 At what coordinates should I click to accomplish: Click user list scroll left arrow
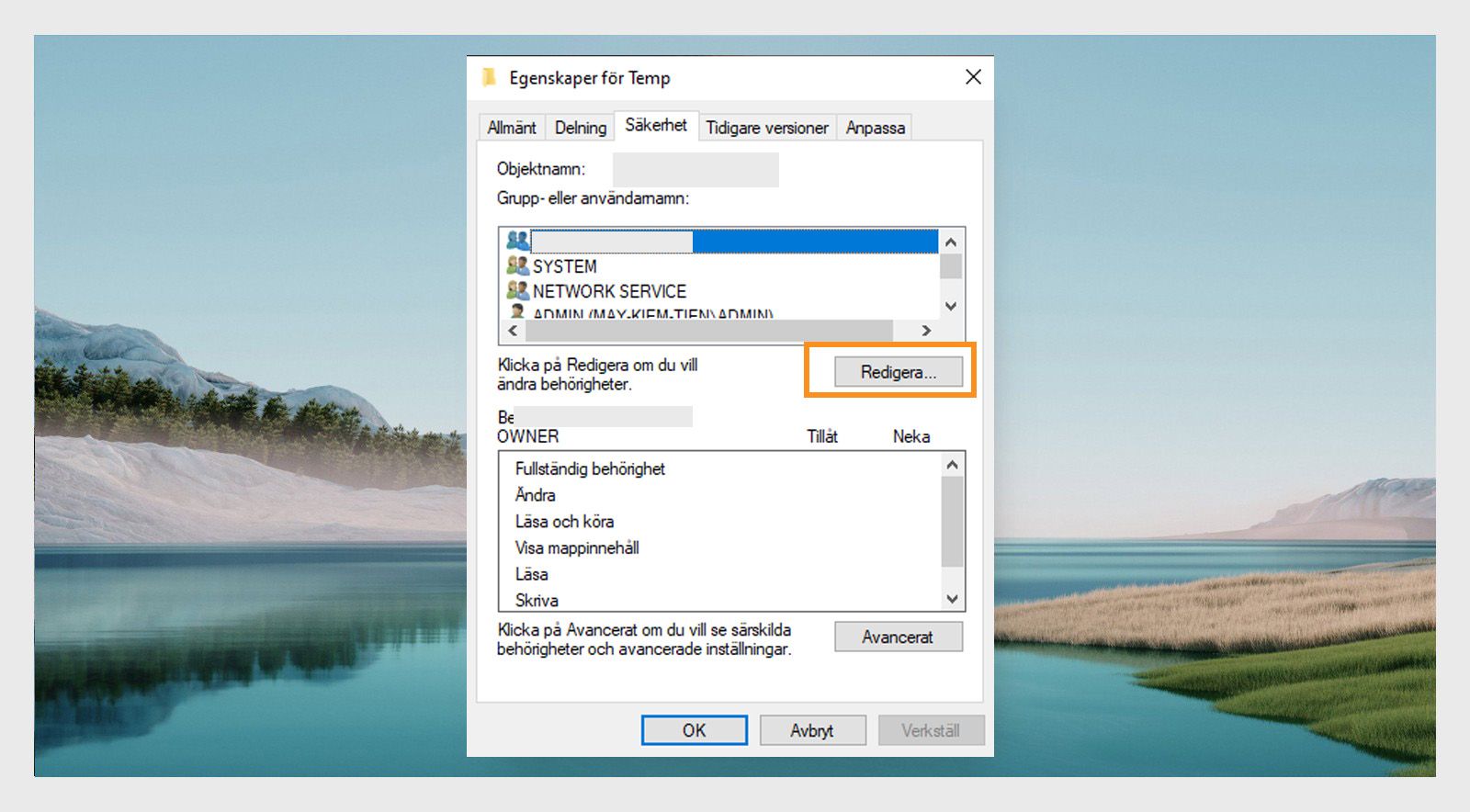tap(513, 331)
